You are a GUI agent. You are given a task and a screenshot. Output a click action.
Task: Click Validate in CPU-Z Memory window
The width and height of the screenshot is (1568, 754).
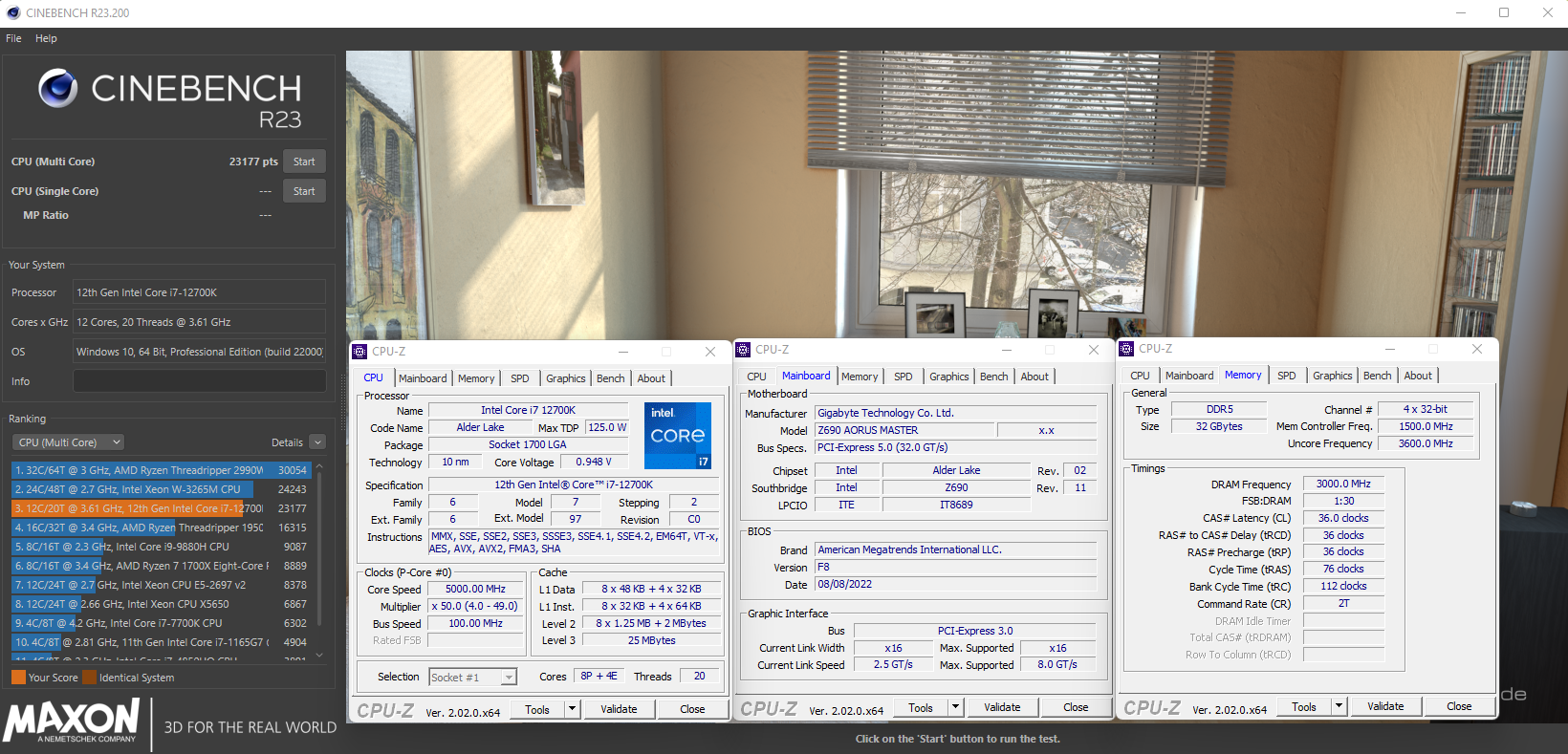pos(1385,706)
